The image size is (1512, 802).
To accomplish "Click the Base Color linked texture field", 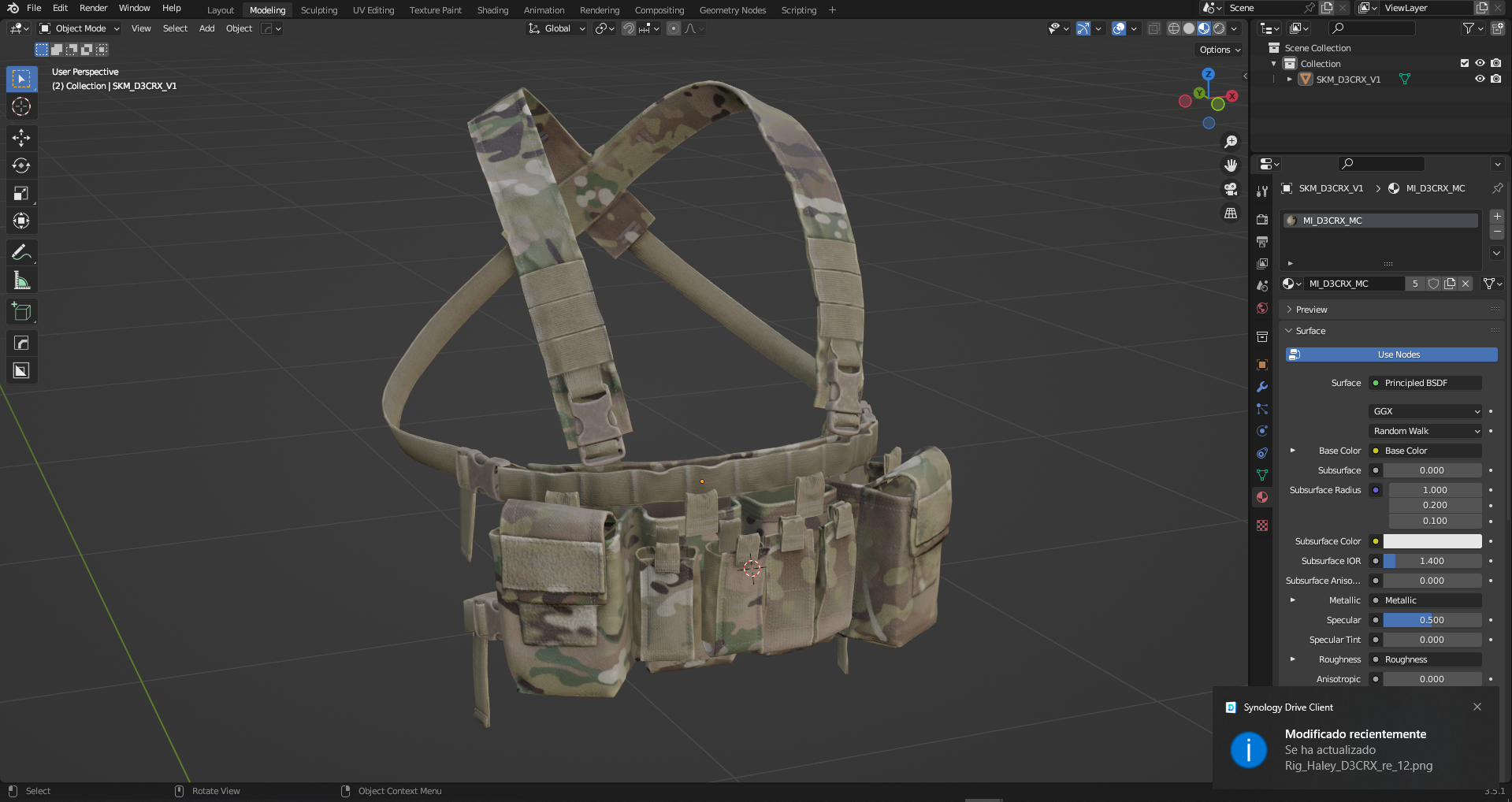I will (1426, 451).
